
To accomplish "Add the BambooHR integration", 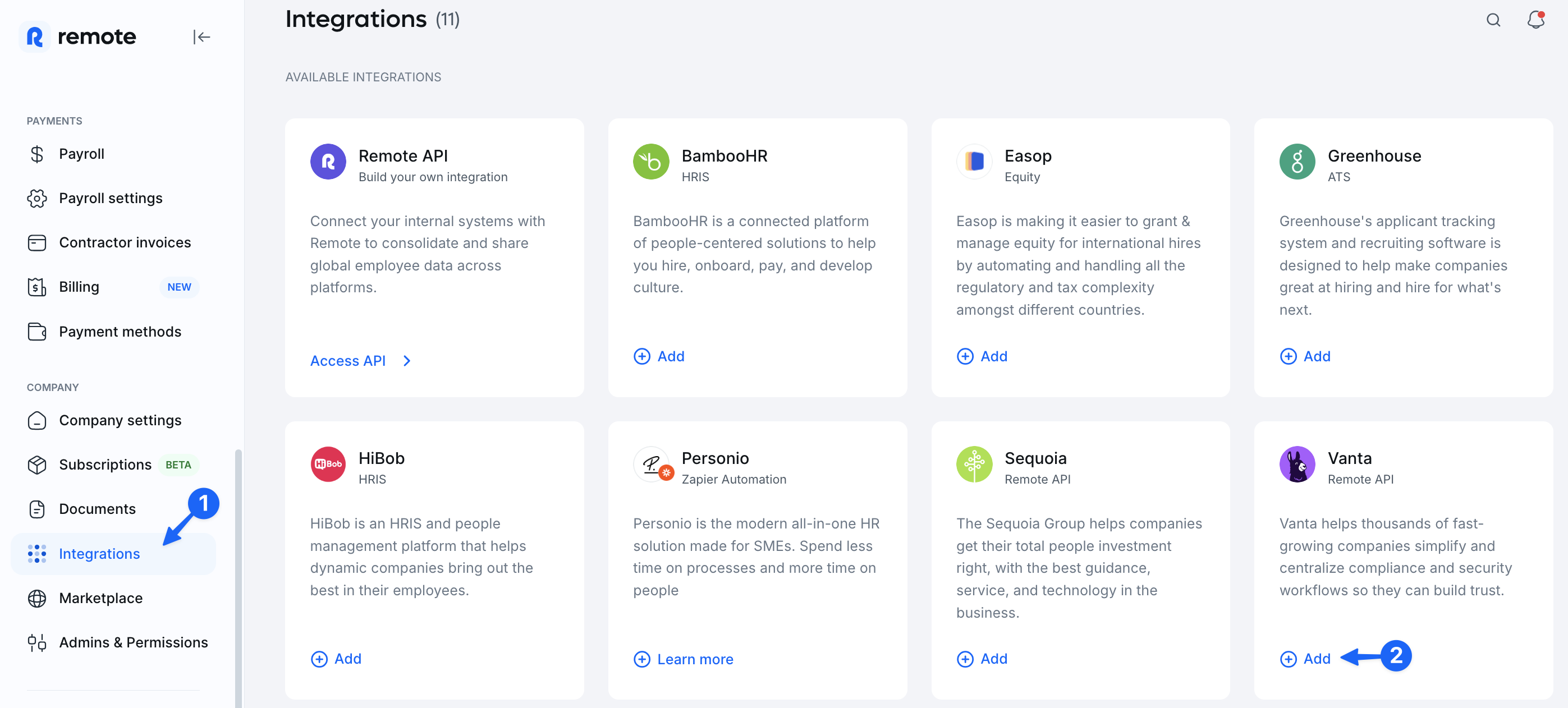I will (x=659, y=356).
